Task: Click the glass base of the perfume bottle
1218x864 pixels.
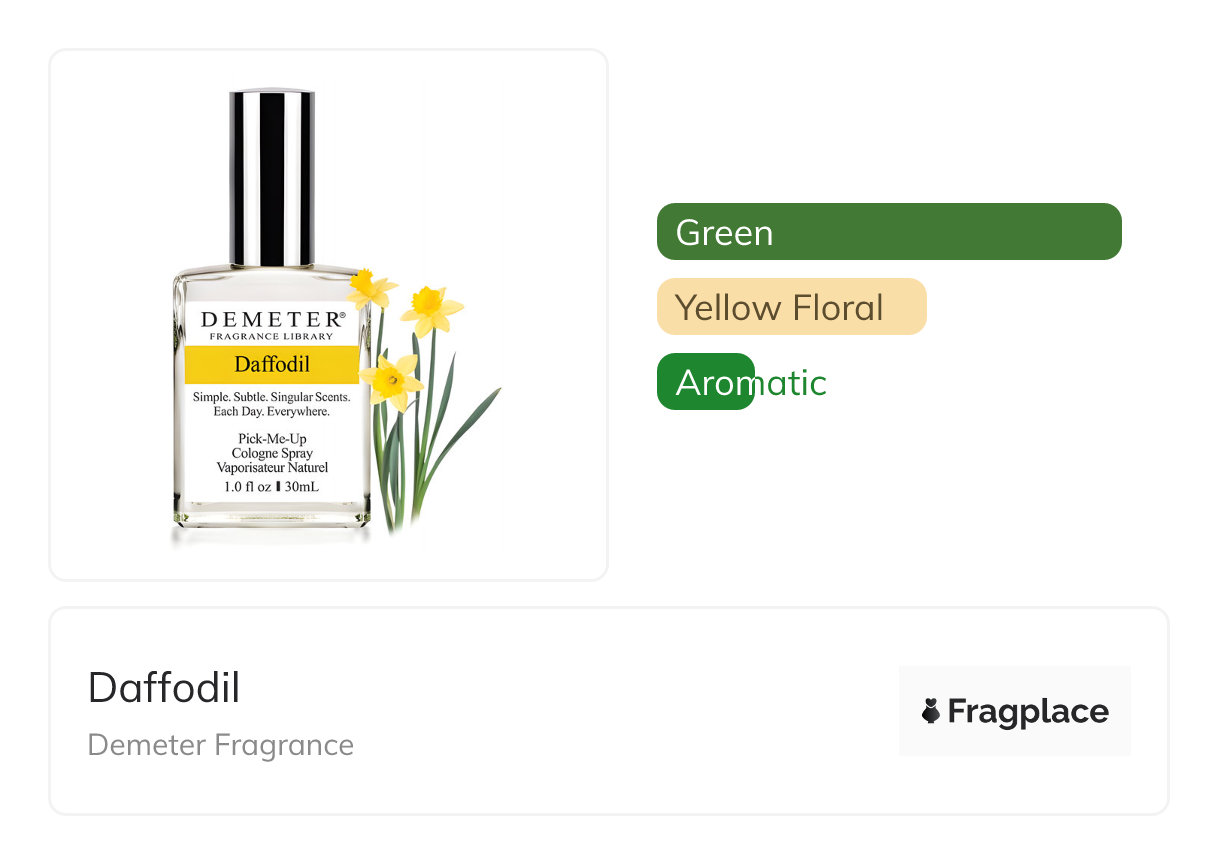Action: (x=272, y=517)
